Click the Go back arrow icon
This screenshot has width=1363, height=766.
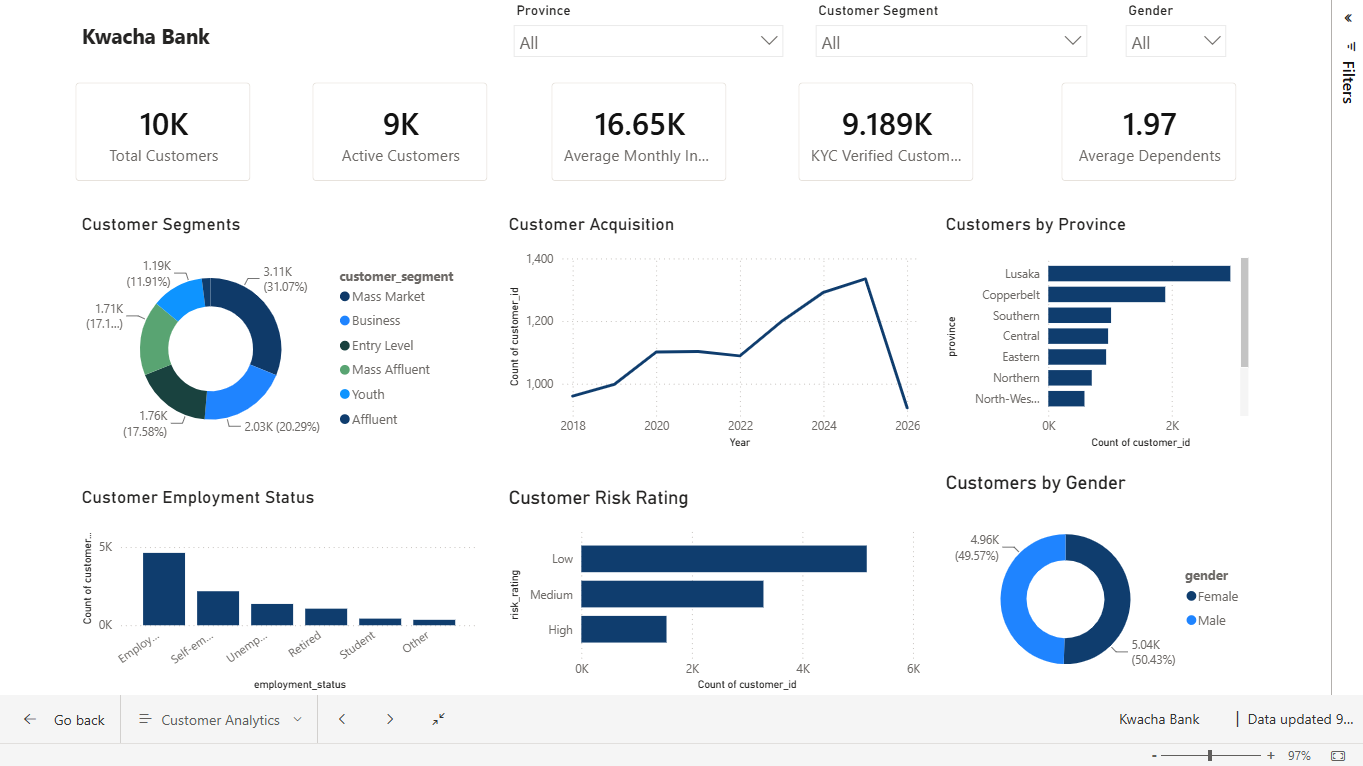(30, 720)
